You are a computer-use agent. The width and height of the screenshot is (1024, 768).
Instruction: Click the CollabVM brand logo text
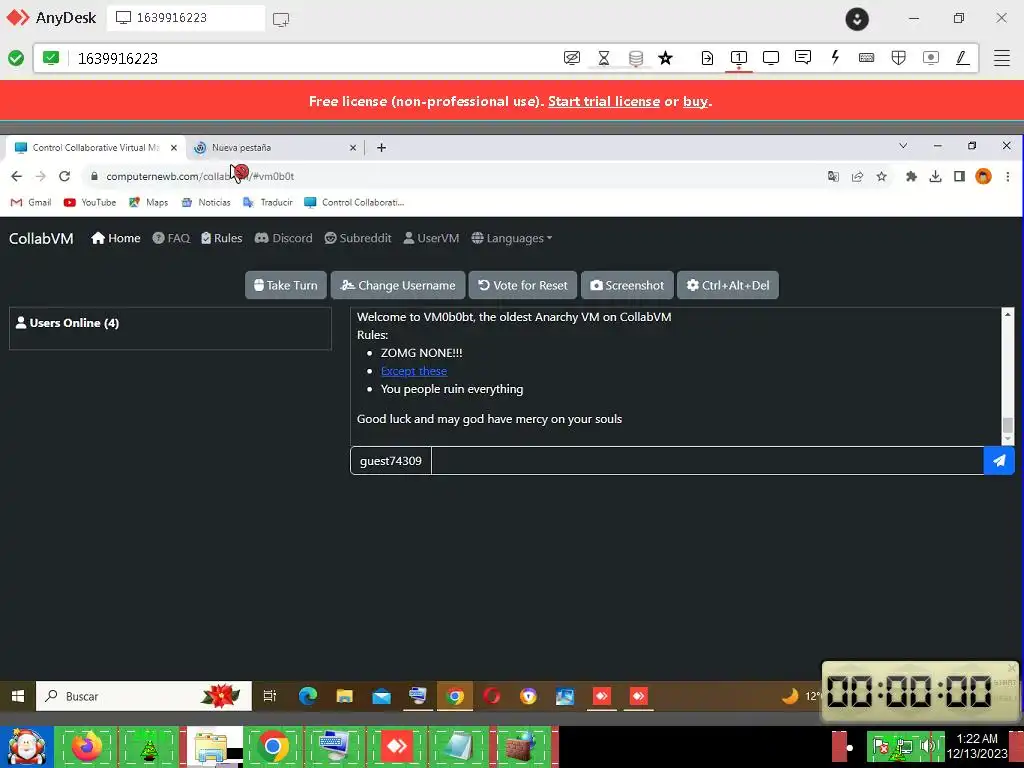pos(41,238)
